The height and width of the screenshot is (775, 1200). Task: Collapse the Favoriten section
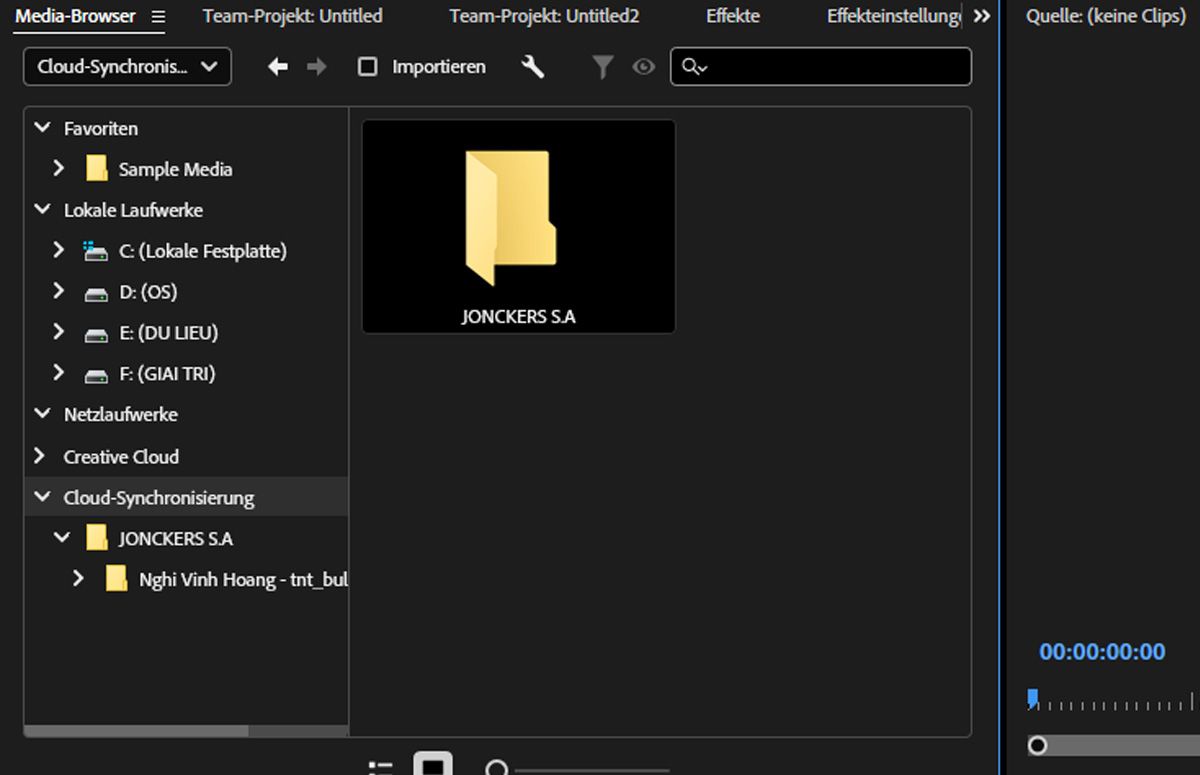click(x=42, y=128)
